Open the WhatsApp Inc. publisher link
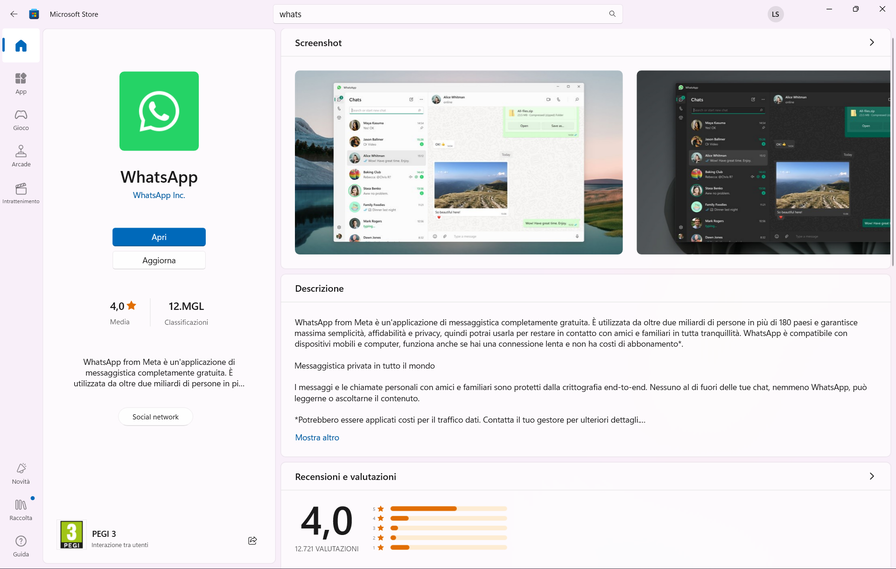Screen dimensions: 896x569 click(159, 195)
